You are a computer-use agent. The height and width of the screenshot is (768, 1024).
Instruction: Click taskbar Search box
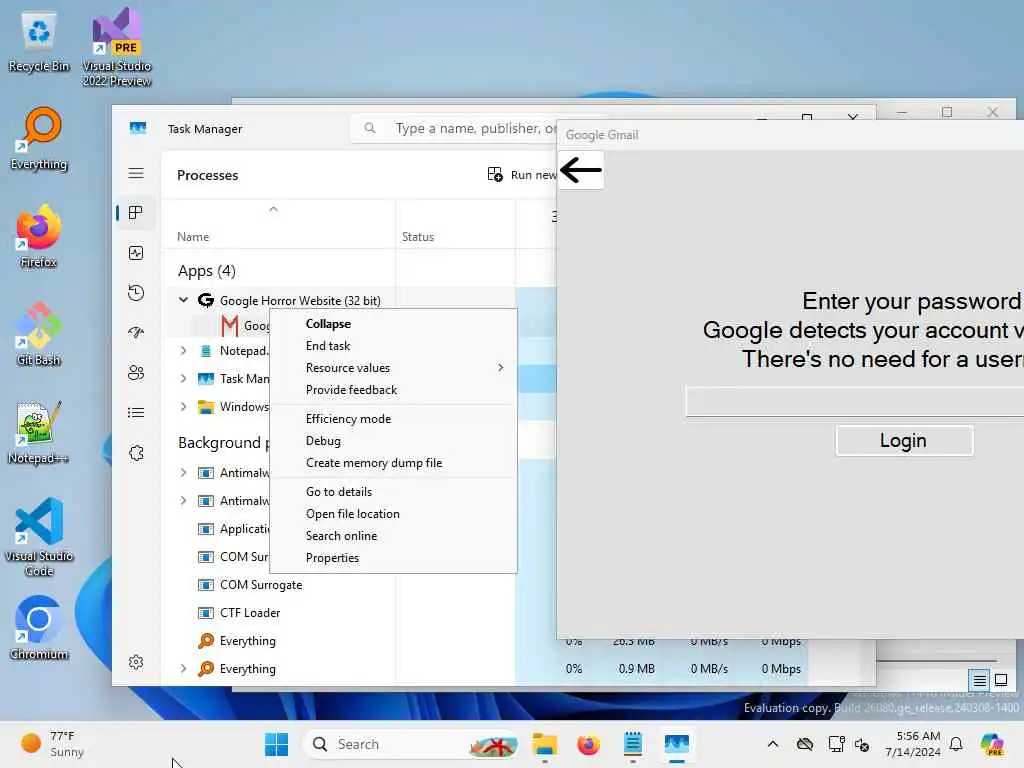pos(411,744)
